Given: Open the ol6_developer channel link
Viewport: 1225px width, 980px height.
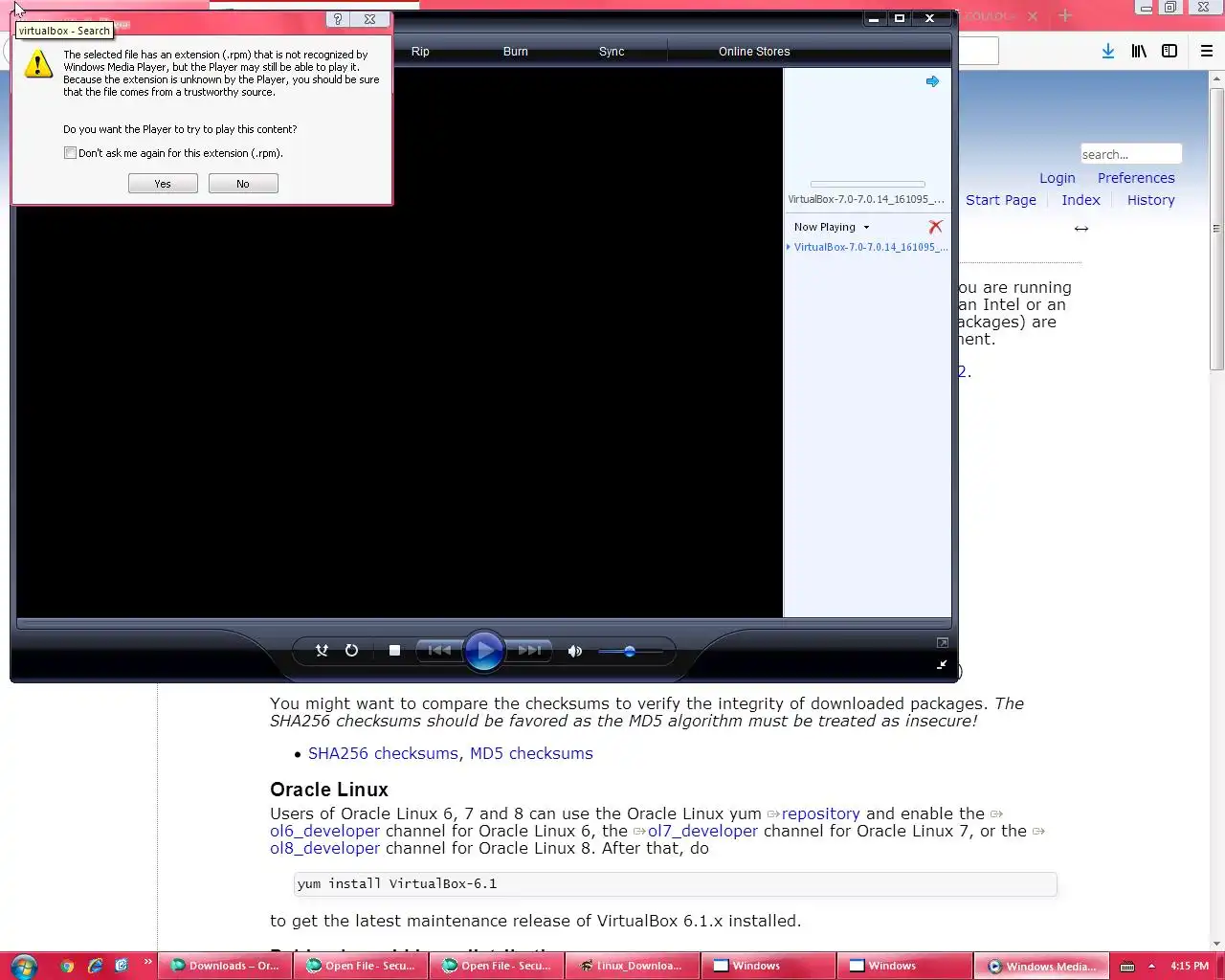Looking at the screenshot, I should (x=324, y=831).
